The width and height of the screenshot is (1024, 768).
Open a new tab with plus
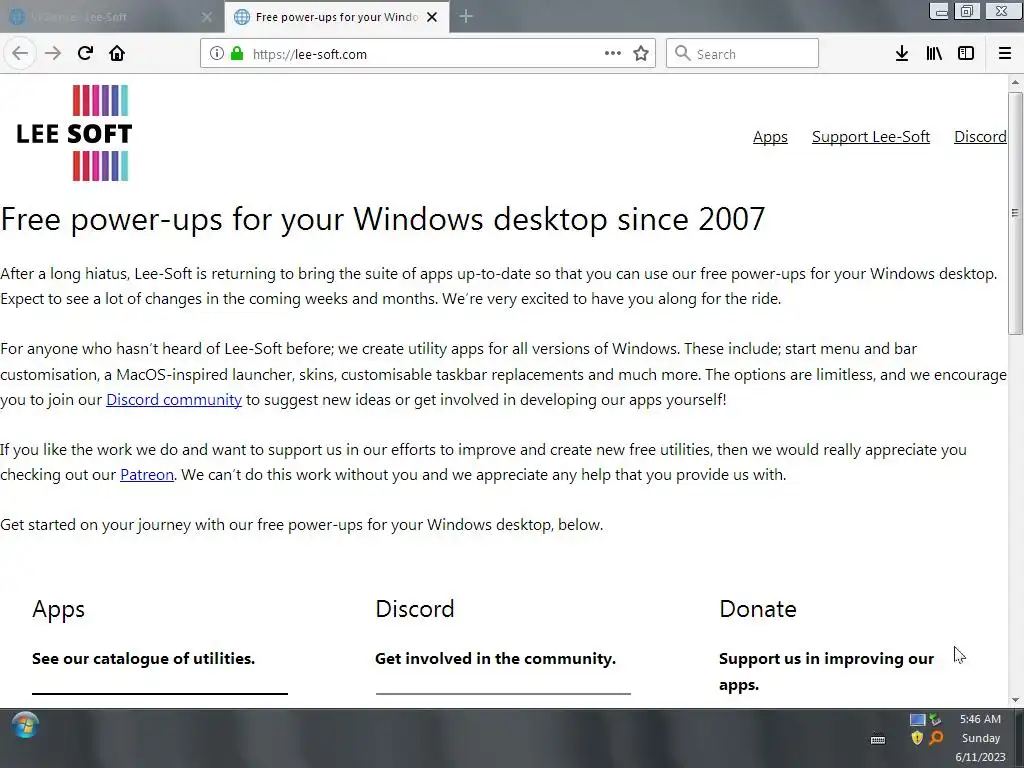[x=466, y=17]
